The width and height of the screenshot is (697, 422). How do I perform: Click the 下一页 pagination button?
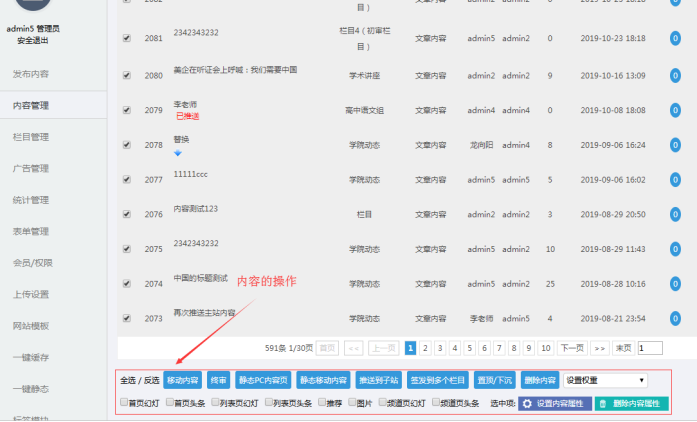[x=571, y=348]
